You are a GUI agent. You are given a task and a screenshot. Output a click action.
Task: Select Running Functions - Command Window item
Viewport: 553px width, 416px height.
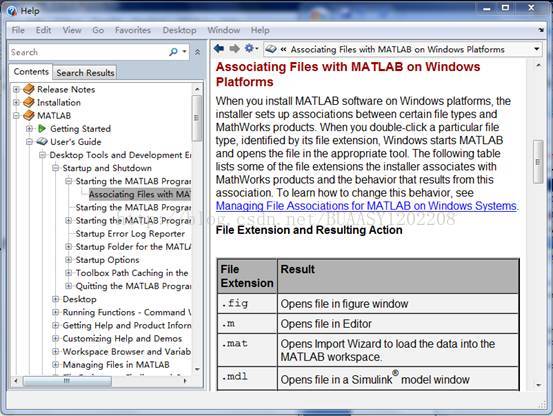[x=127, y=312]
